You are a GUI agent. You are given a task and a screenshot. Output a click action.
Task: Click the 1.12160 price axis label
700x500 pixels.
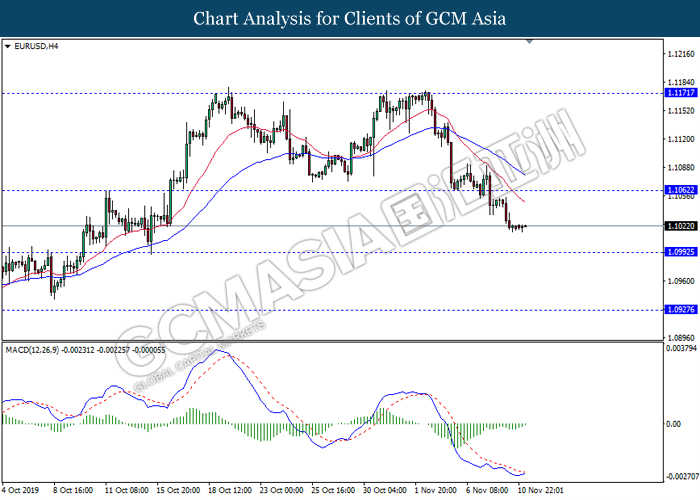(681, 54)
